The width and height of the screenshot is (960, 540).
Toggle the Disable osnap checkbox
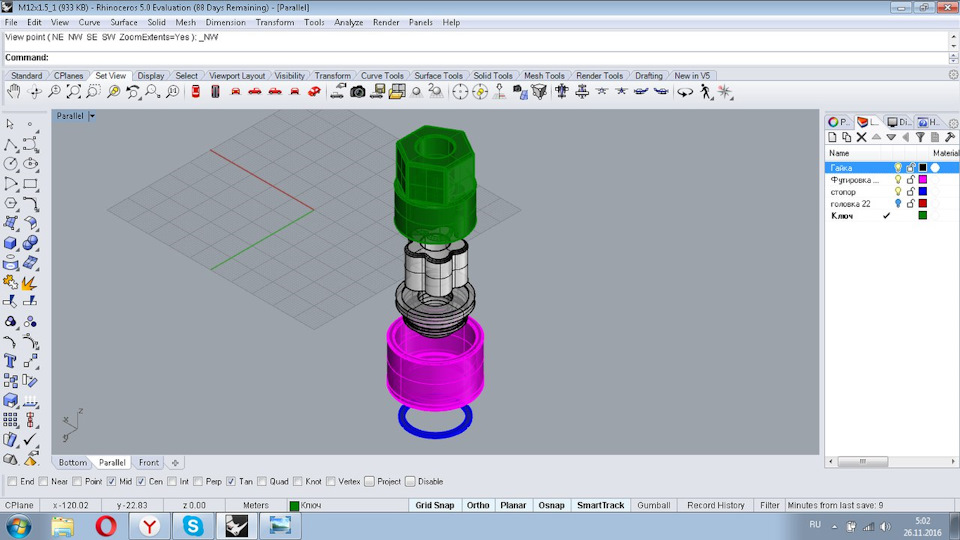[x=410, y=482]
